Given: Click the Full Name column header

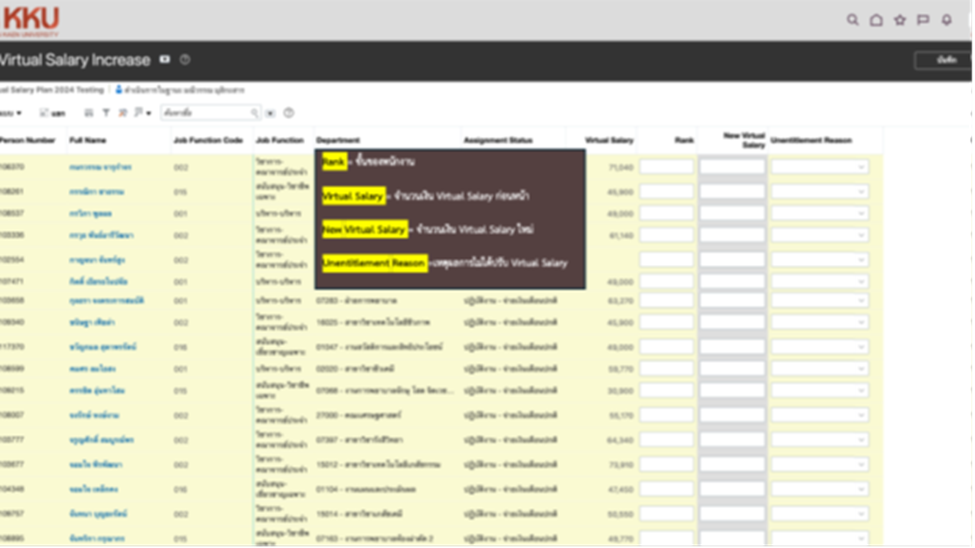Looking at the screenshot, I should tap(88, 141).
